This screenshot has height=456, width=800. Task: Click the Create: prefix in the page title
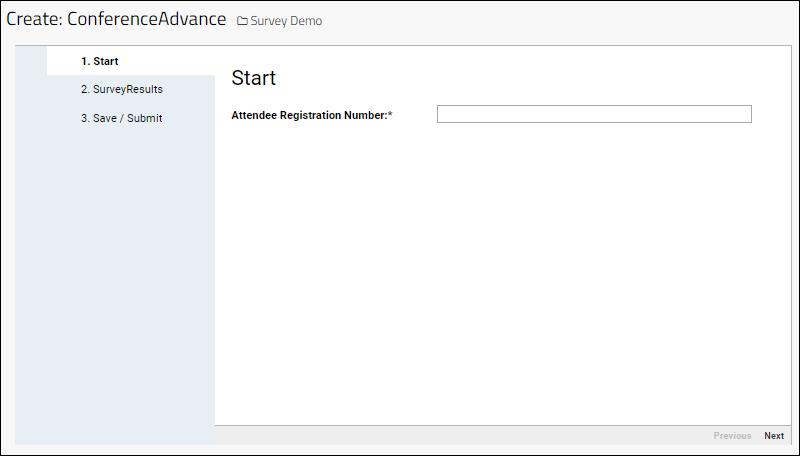pyautogui.click(x=34, y=20)
